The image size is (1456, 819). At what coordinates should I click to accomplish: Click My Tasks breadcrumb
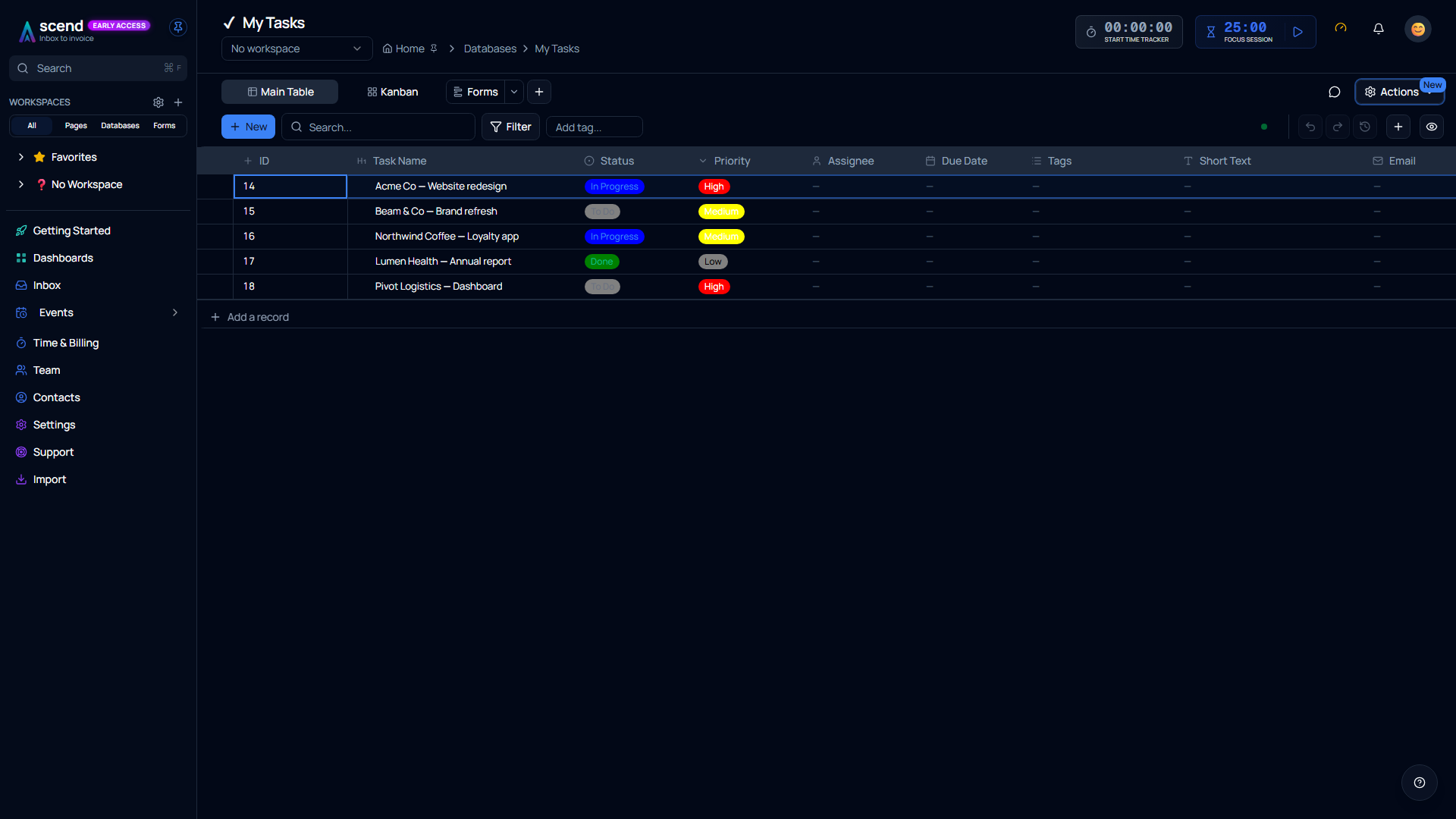tap(557, 49)
